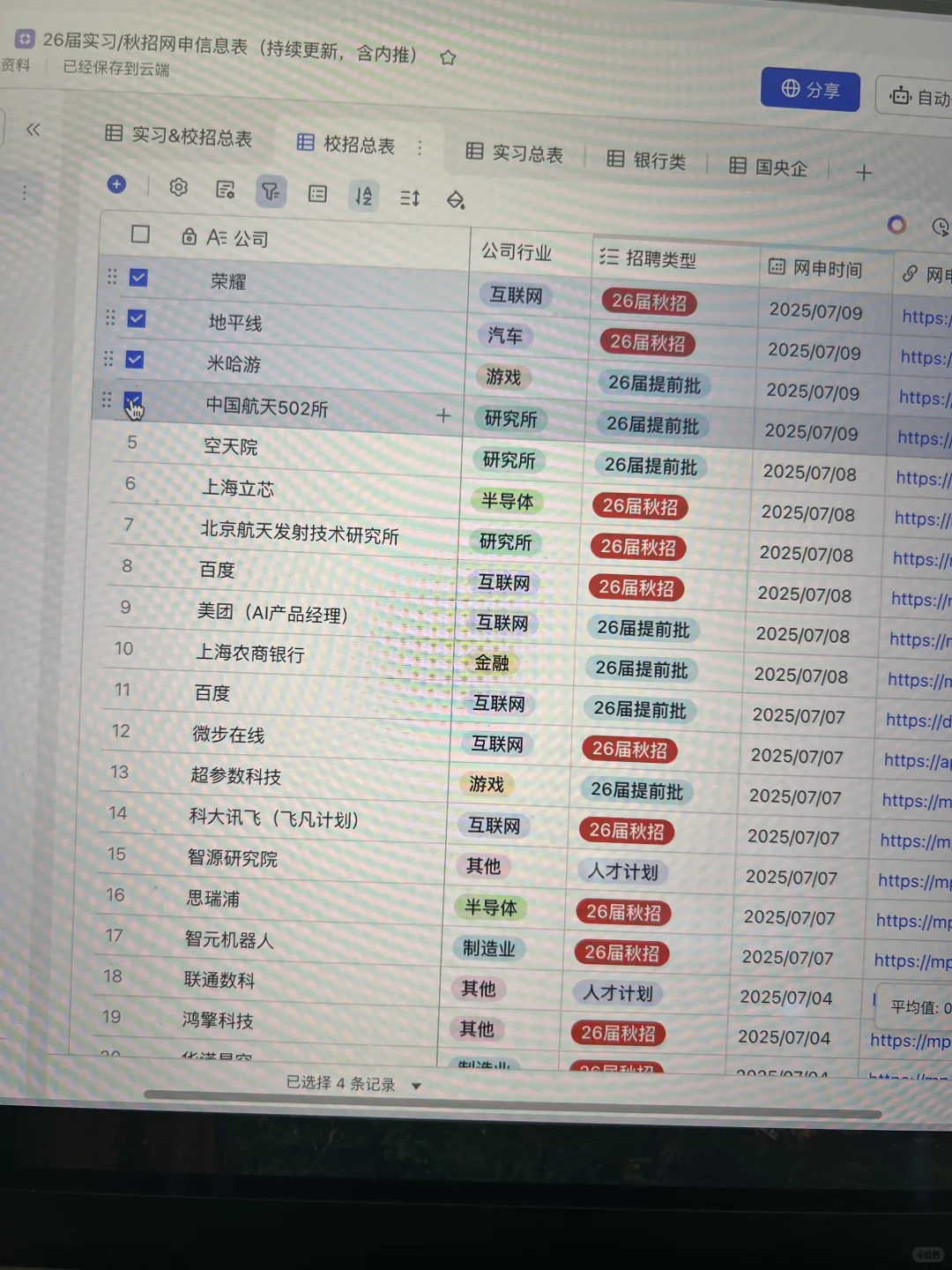
Task: Select the 北京航天发射技术研究所 cell
Action: click(x=300, y=532)
